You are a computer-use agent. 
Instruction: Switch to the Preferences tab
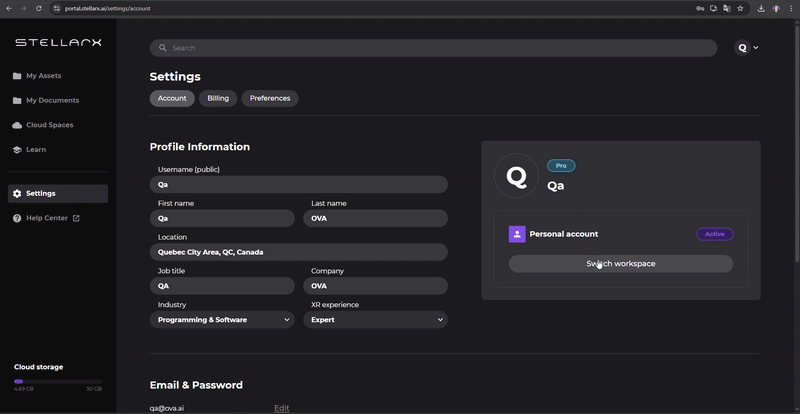pos(270,98)
